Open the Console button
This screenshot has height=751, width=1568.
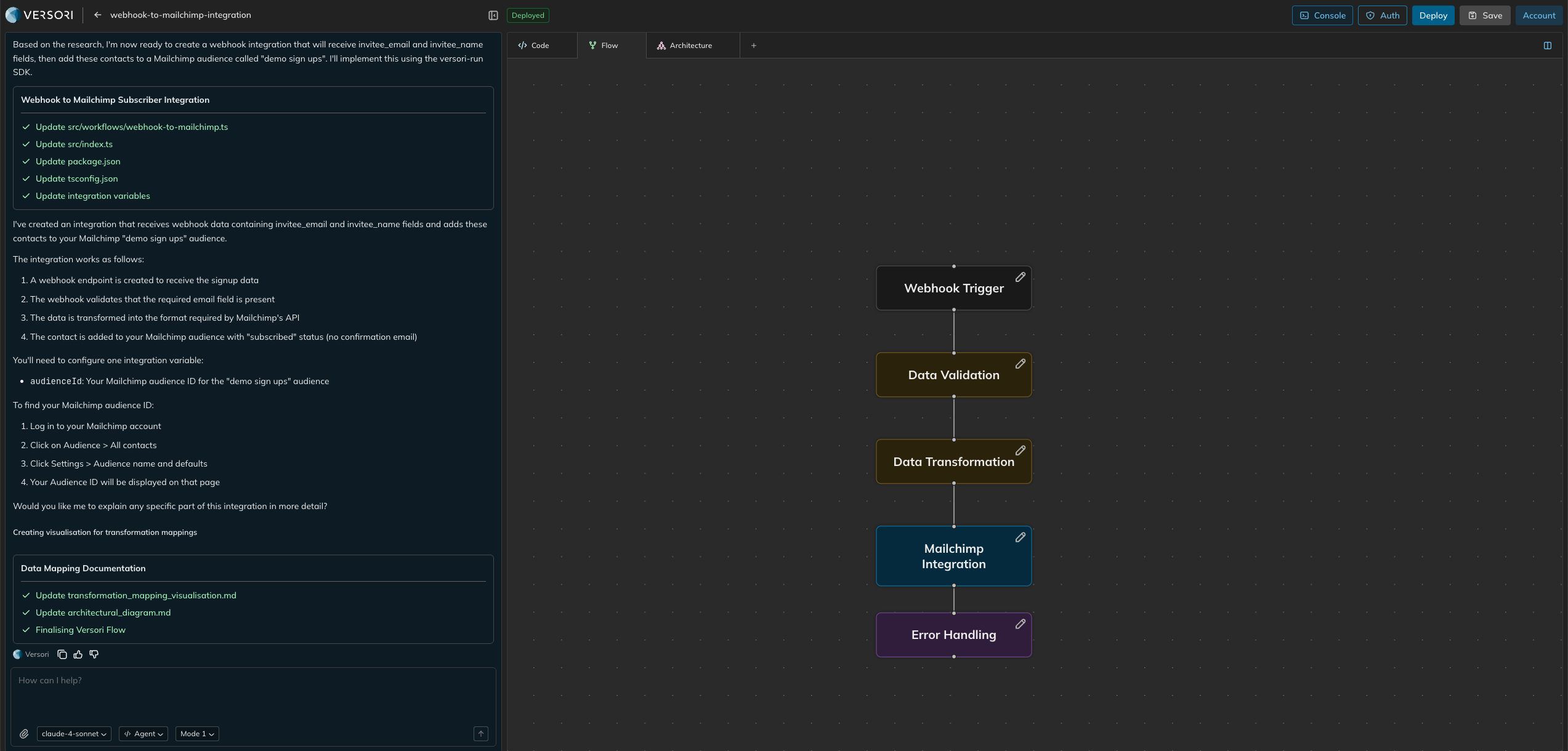tap(1322, 15)
